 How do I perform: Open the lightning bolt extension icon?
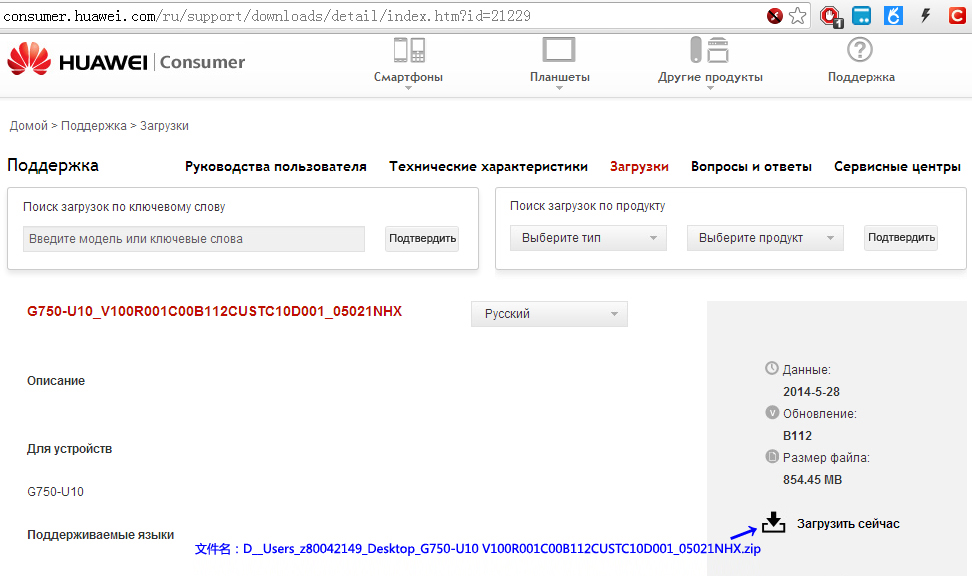[x=926, y=15]
